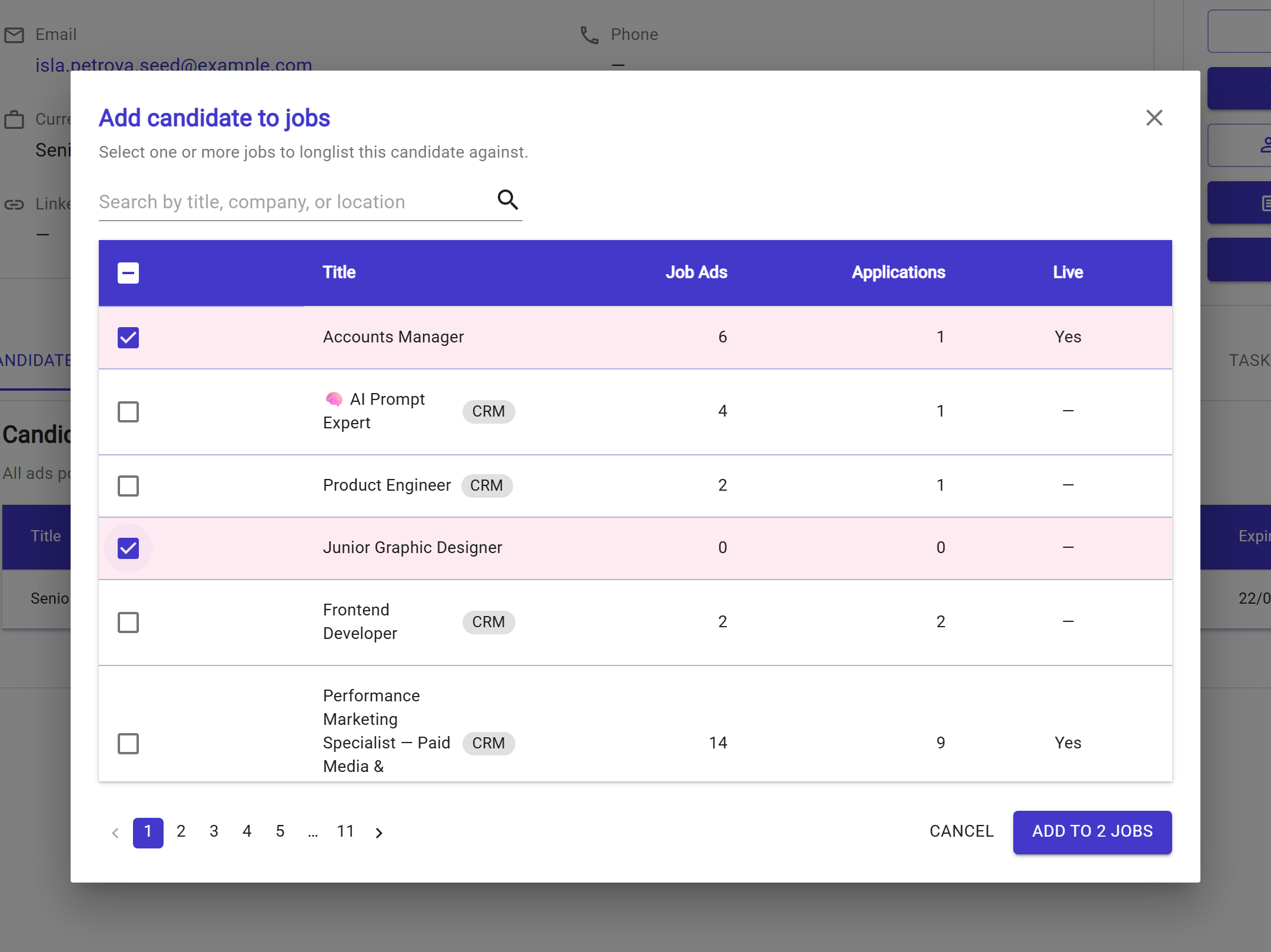Click the Cancel button
This screenshot has height=952, width=1271.
[x=961, y=831]
